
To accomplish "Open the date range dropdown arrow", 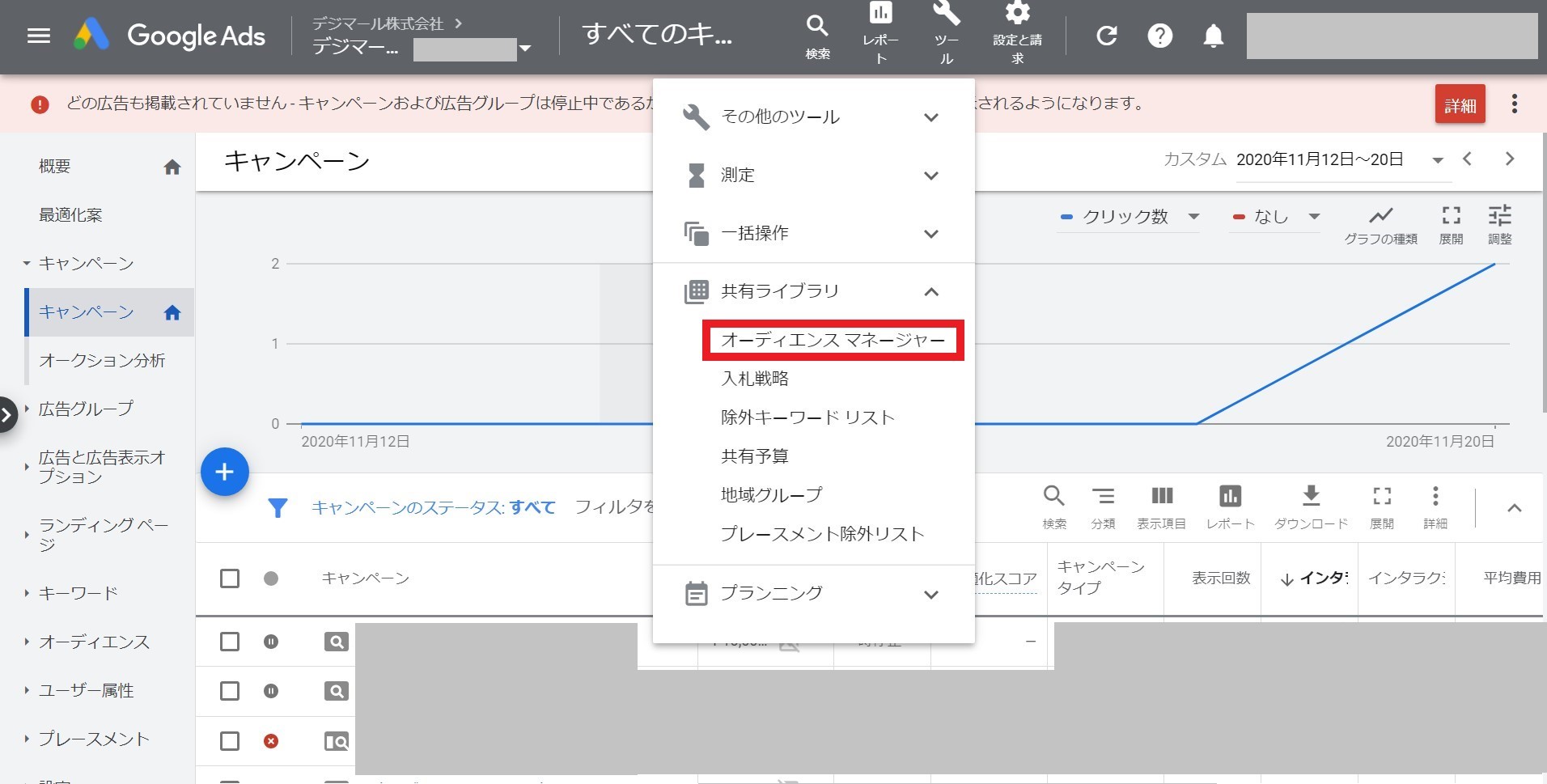I will click(1437, 160).
